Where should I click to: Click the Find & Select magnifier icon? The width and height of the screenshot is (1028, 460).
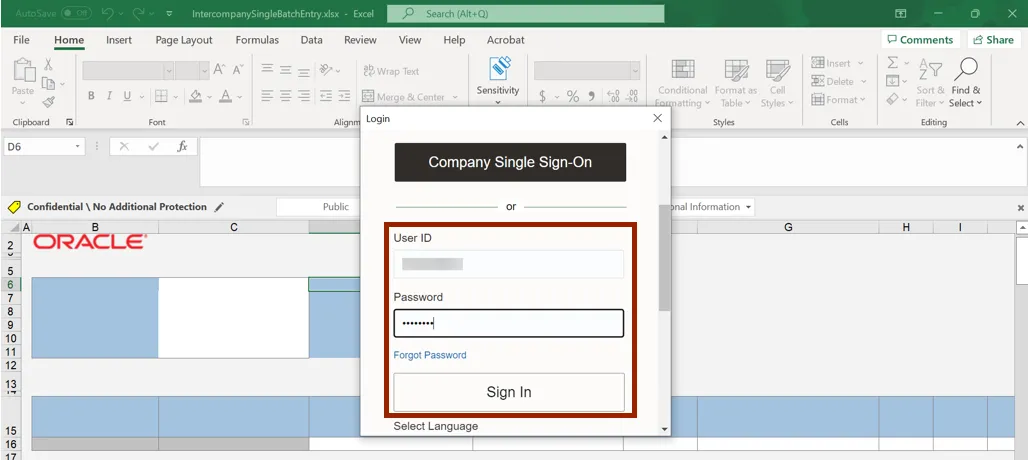tap(966, 69)
